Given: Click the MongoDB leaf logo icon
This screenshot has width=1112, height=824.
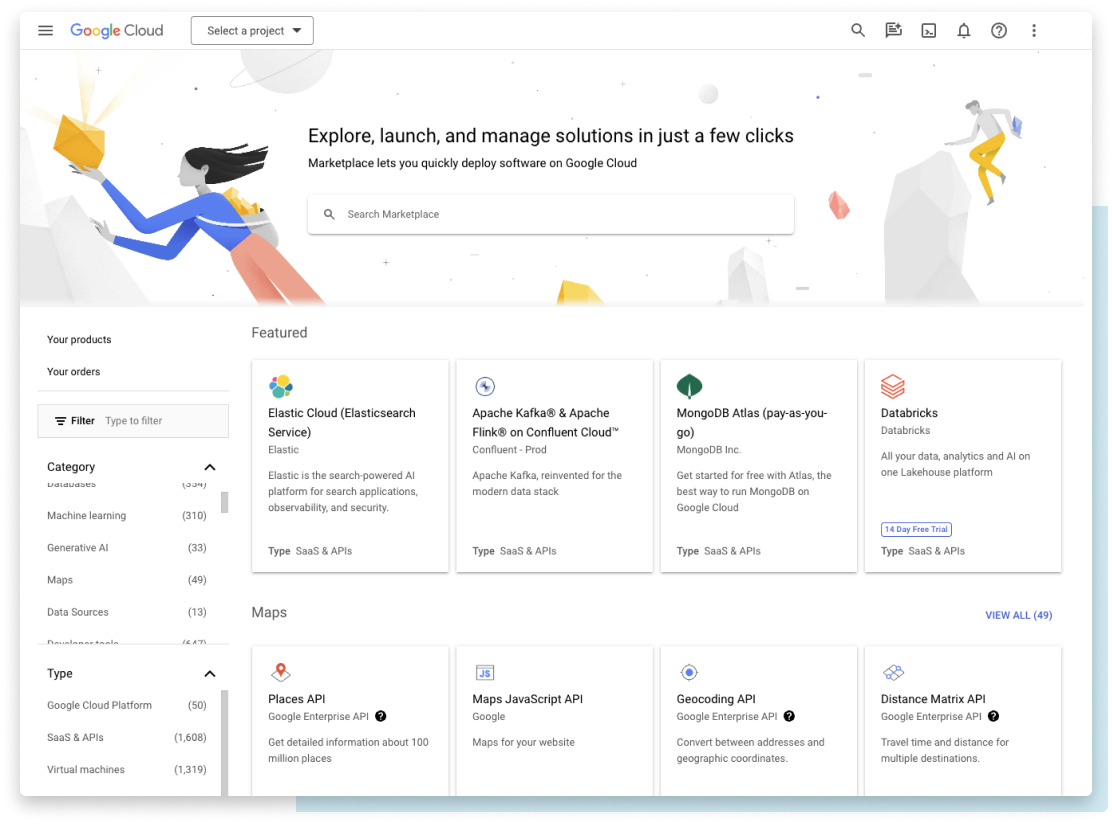Looking at the screenshot, I should pyautogui.click(x=689, y=386).
